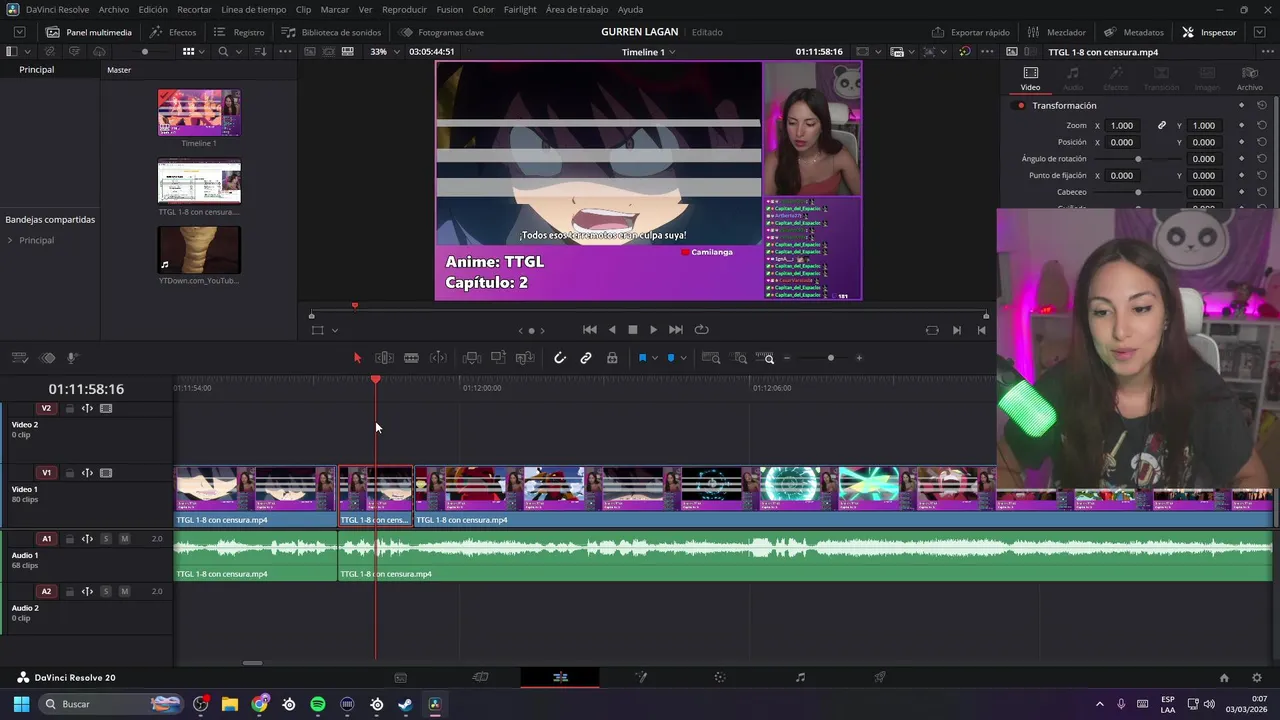Open the transform overlay dropdown below viewer
Screen dimensions: 1280x720
pos(335,330)
